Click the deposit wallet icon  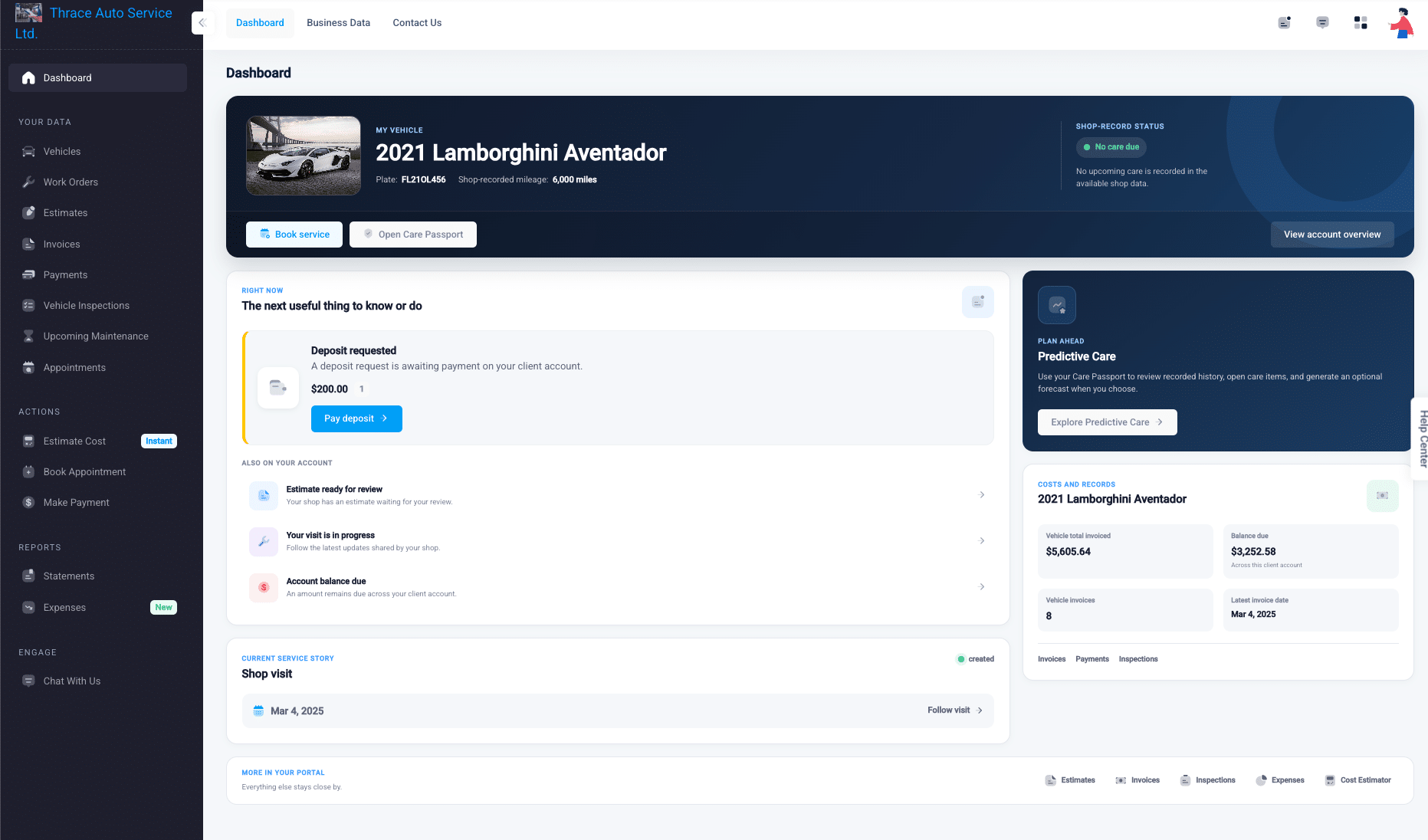click(278, 388)
